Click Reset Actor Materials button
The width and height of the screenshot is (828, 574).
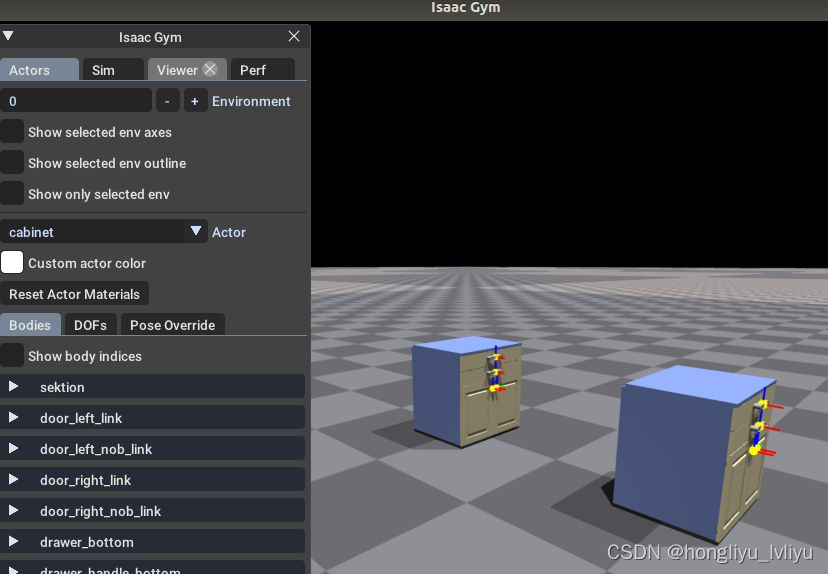click(74, 294)
